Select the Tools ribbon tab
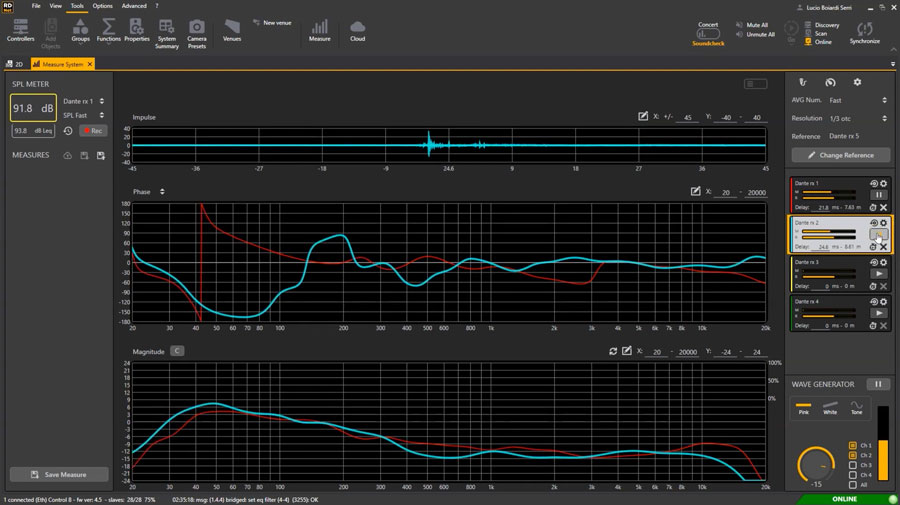 click(77, 6)
